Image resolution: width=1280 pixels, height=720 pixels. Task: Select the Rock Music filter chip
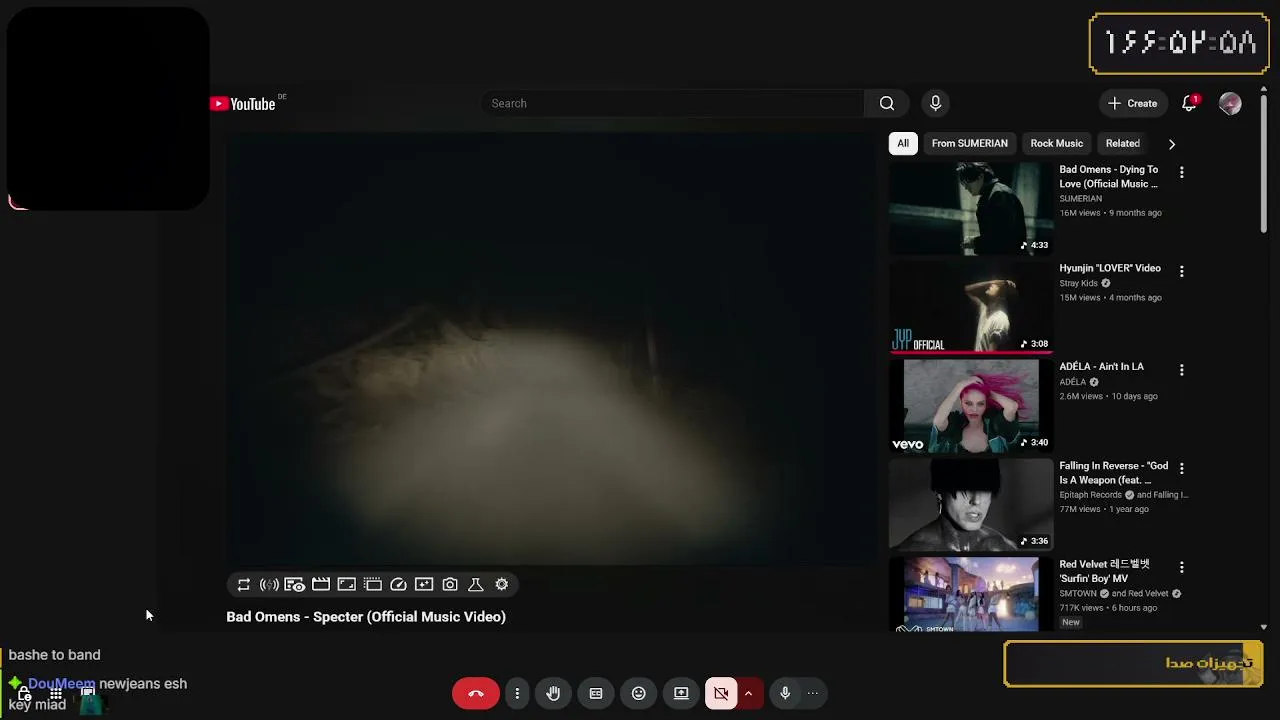click(x=1057, y=143)
